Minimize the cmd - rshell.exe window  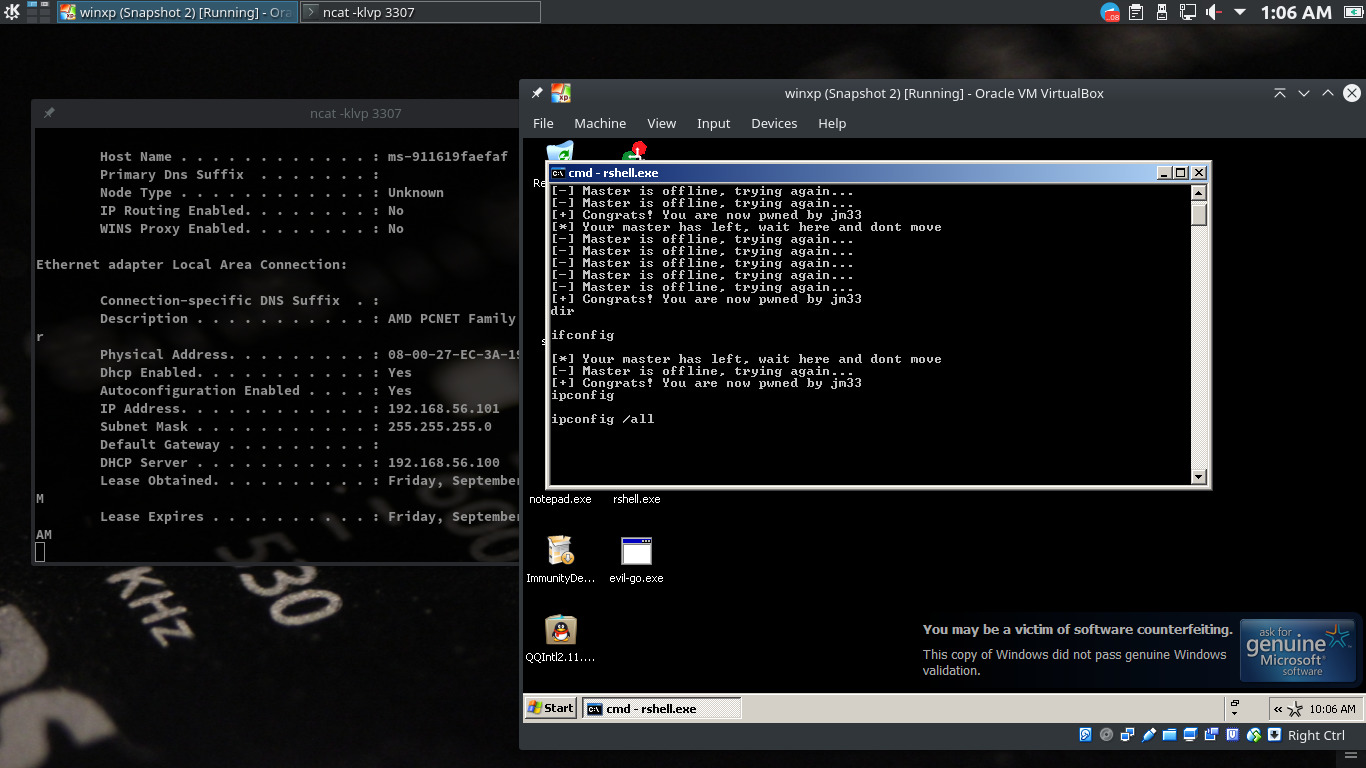[1164, 172]
